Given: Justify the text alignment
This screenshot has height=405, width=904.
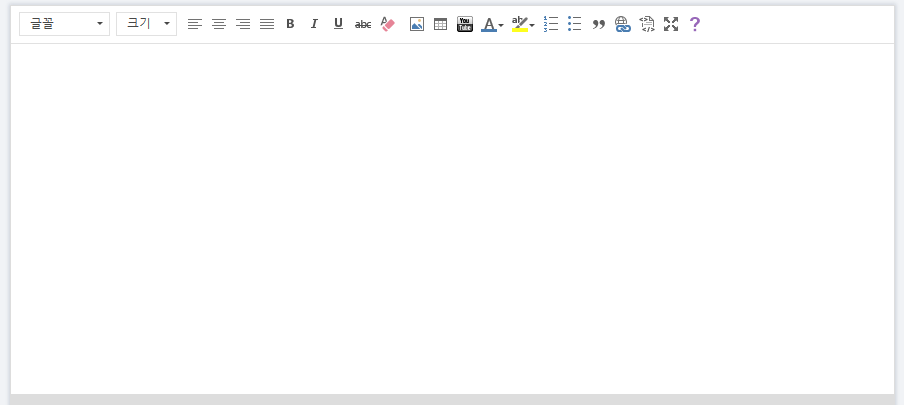Looking at the screenshot, I should point(267,24).
